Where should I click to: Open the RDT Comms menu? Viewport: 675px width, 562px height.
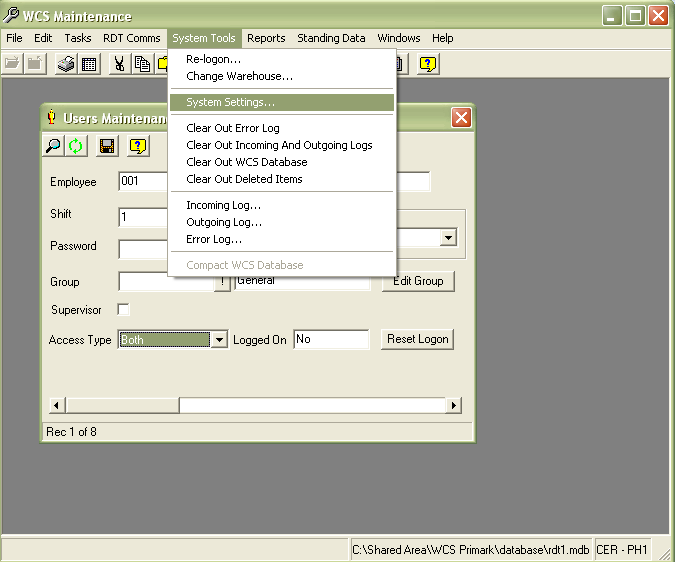[x=131, y=38]
